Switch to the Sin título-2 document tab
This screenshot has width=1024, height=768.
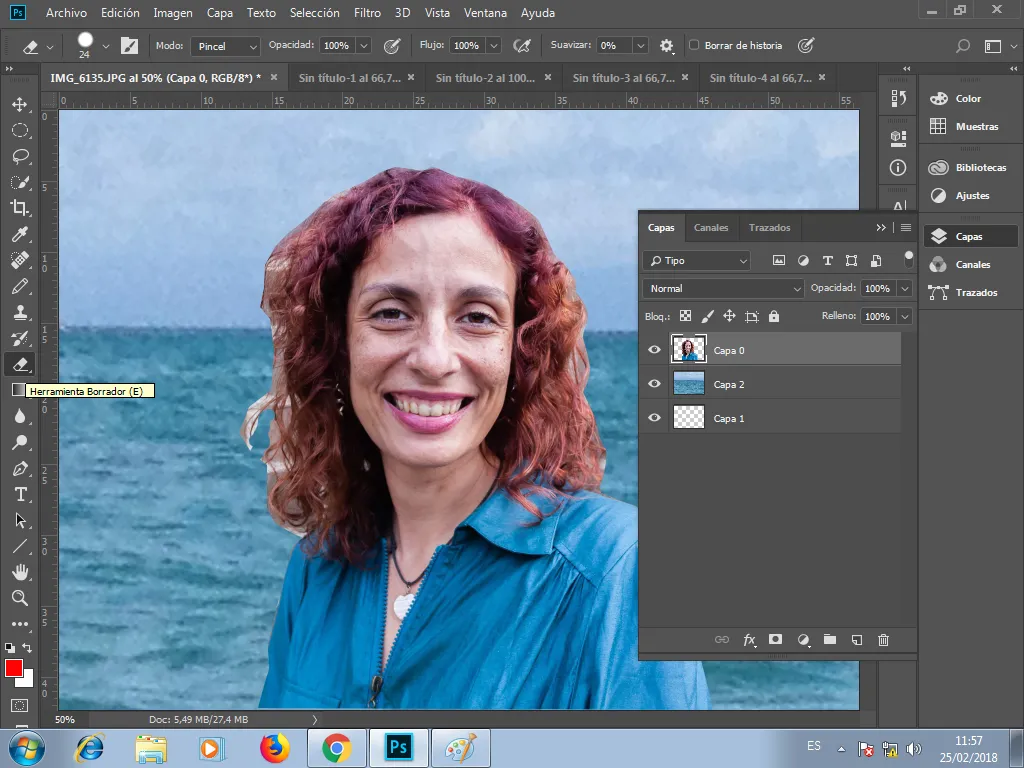pyautogui.click(x=485, y=78)
